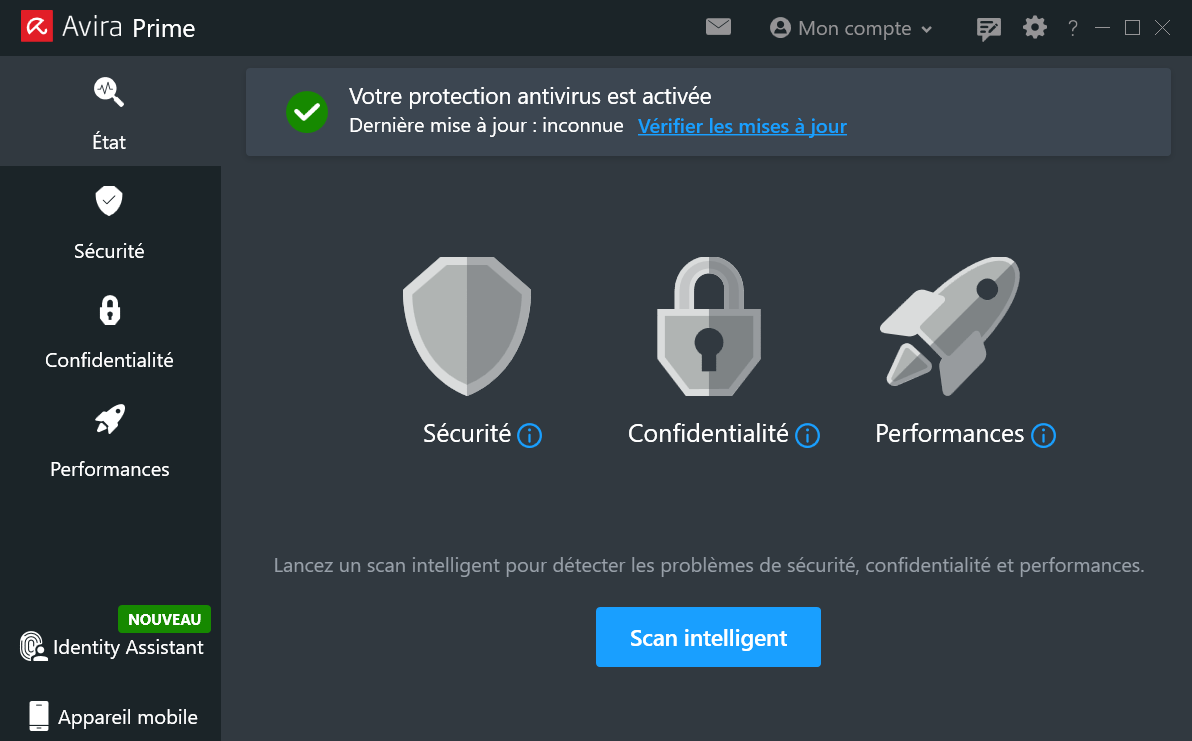Open help with the question mark icon
The image size is (1192, 741).
(1072, 28)
